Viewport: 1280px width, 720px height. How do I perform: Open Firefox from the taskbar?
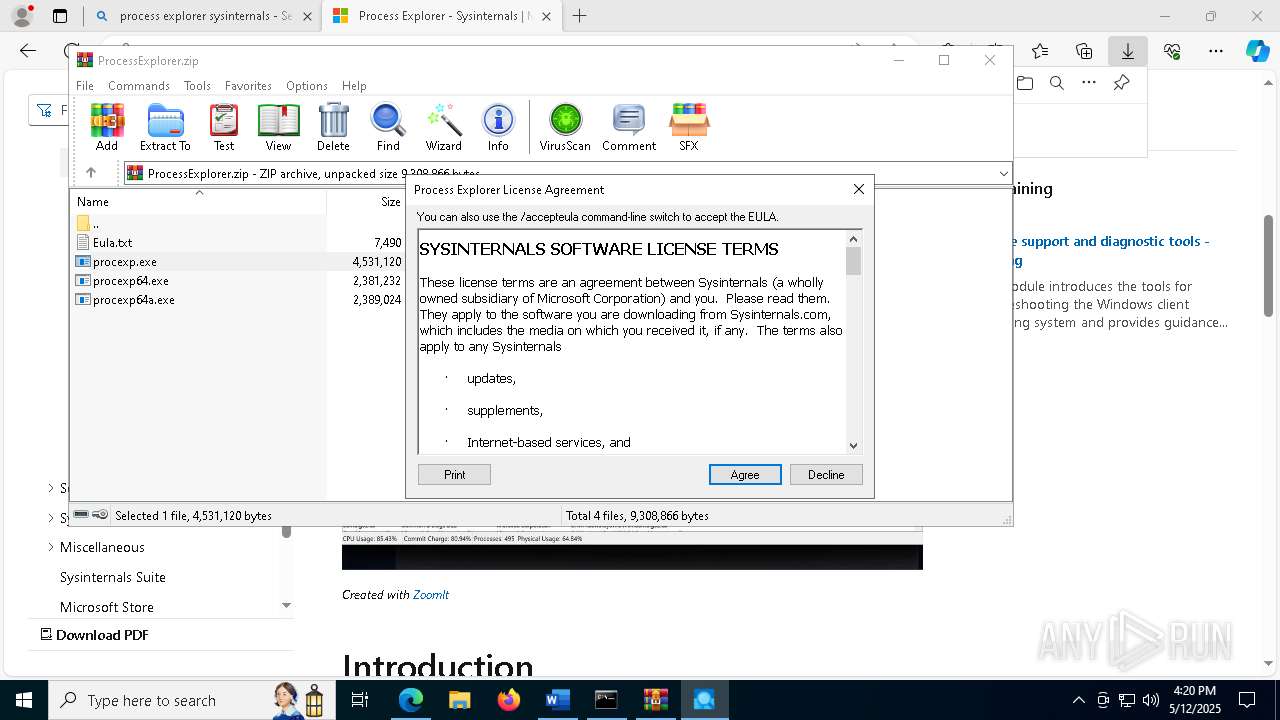pos(509,700)
